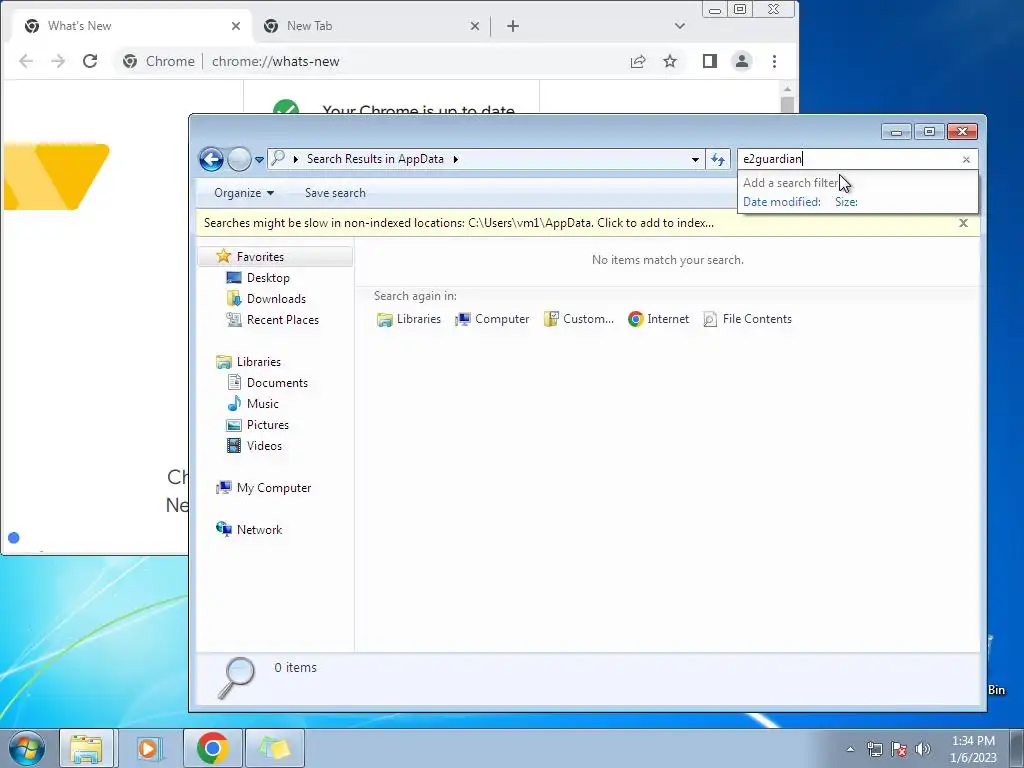Click Chrome taskbar icon

(x=212, y=748)
